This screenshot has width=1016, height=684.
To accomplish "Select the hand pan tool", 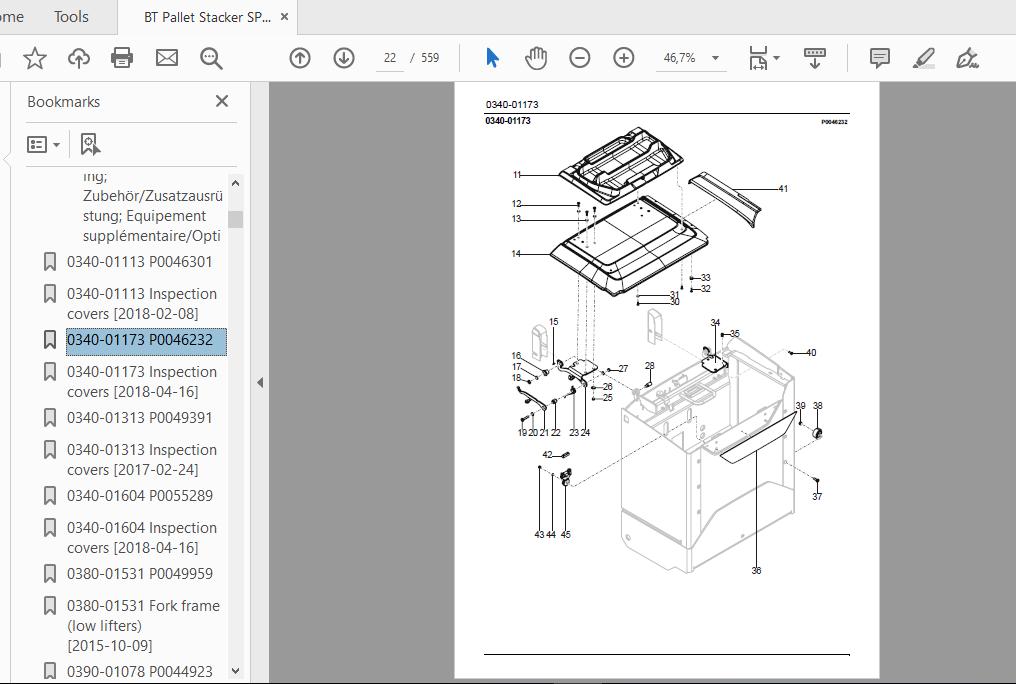I will pos(536,58).
